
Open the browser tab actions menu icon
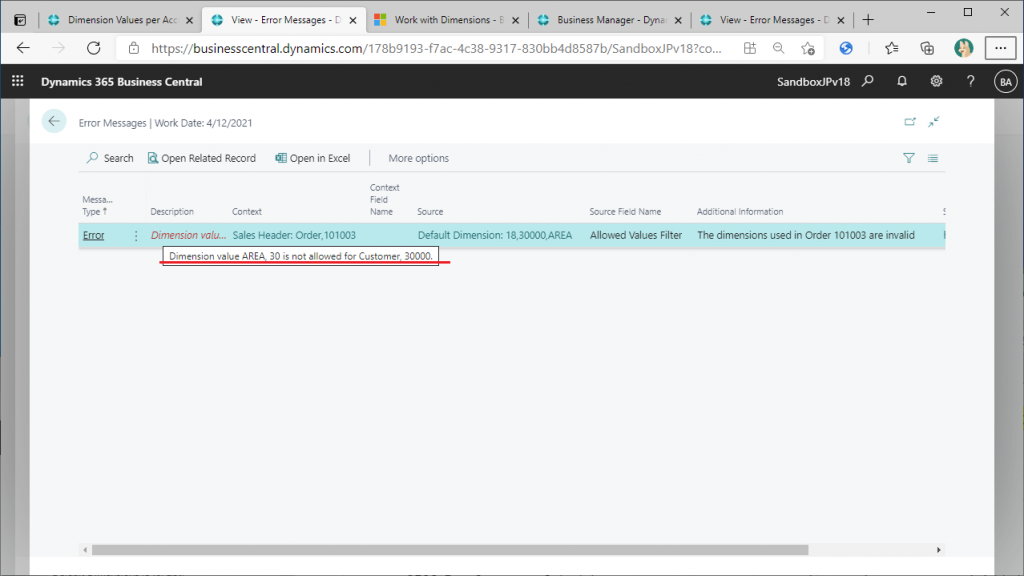20,20
